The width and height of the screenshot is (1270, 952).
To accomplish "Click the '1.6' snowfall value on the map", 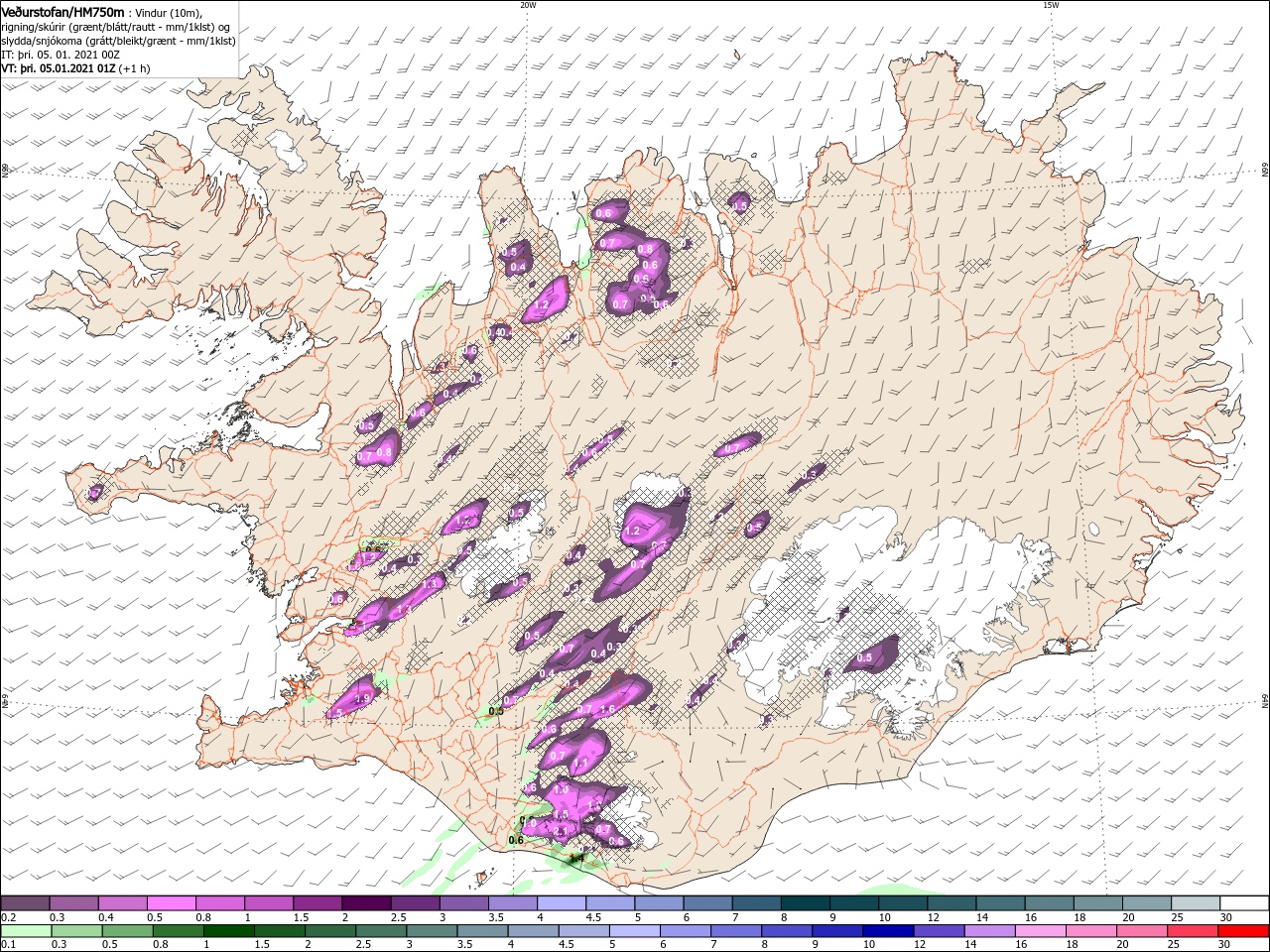I will coord(608,710).
